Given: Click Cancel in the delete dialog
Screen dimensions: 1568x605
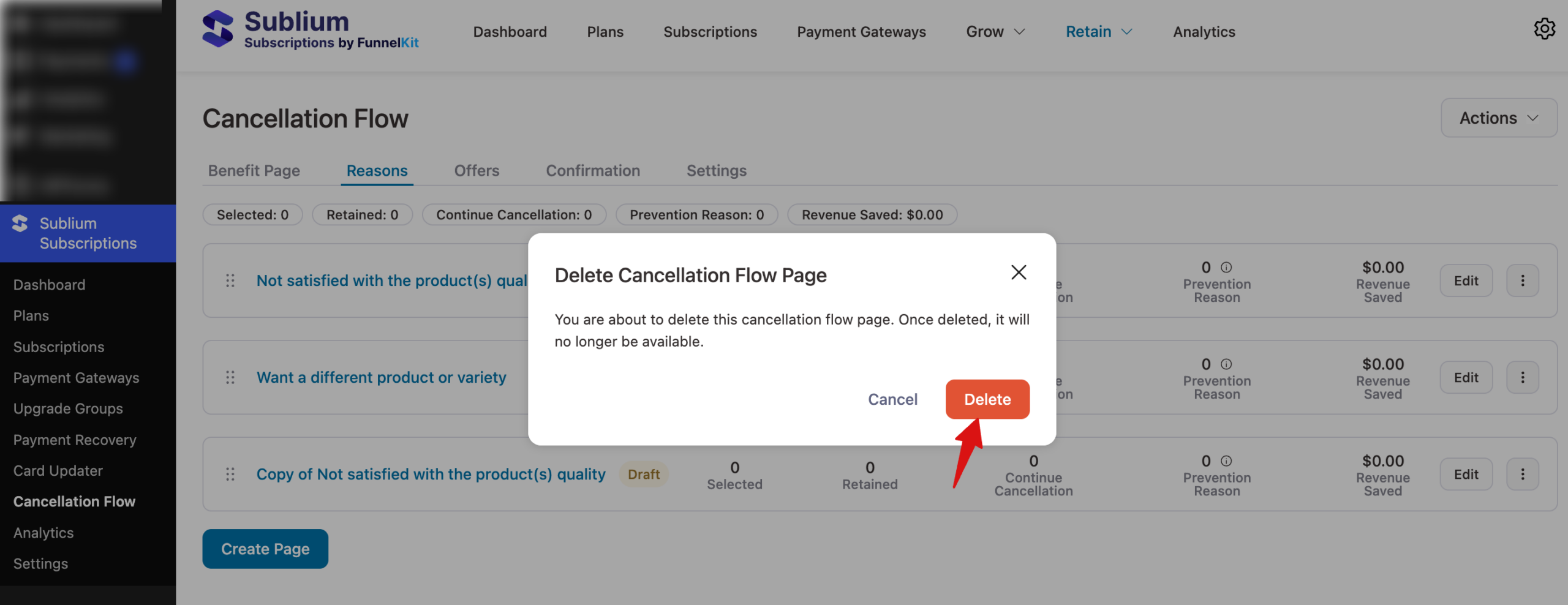Looking at the screenshot, I should (892, 399).
